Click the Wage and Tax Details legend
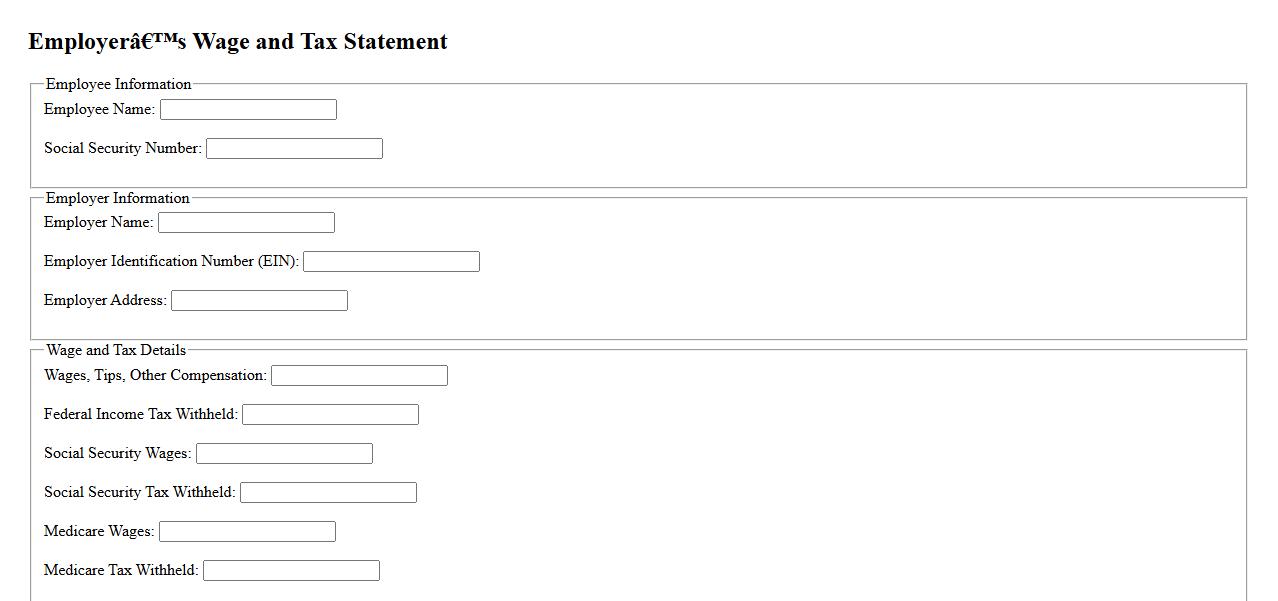 point(116,350)
